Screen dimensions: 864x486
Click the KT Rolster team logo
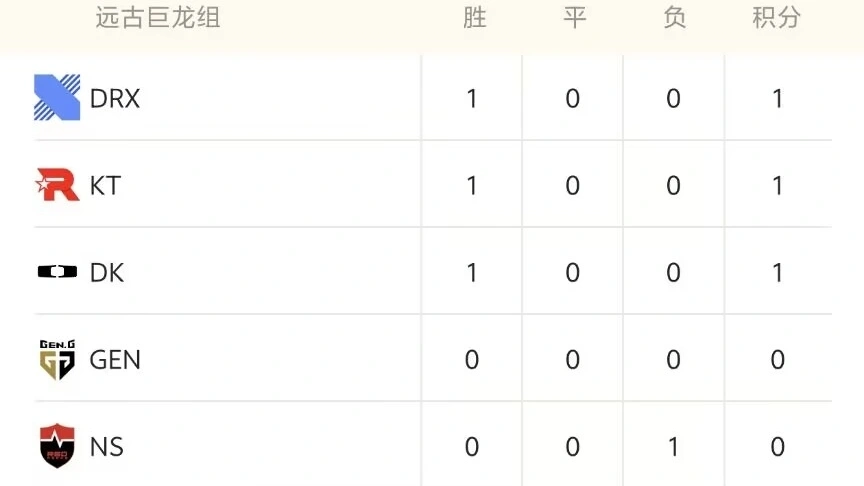57,185
